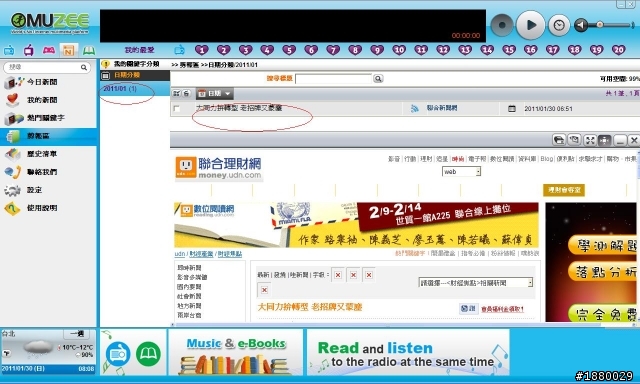
Task: Click search button beside title field
Action: click(378, 78)
